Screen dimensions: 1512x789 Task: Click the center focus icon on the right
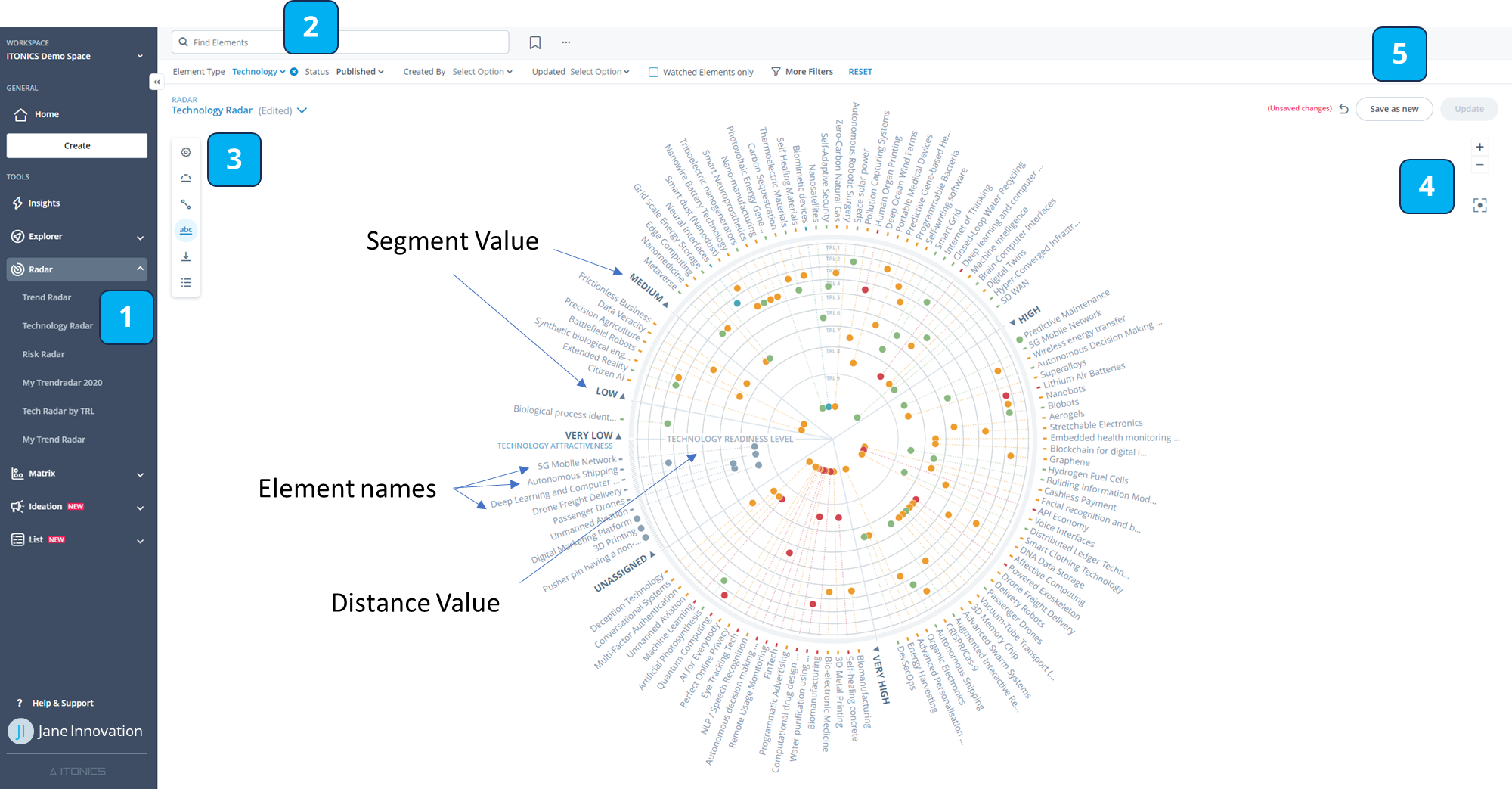point(1479,204)
